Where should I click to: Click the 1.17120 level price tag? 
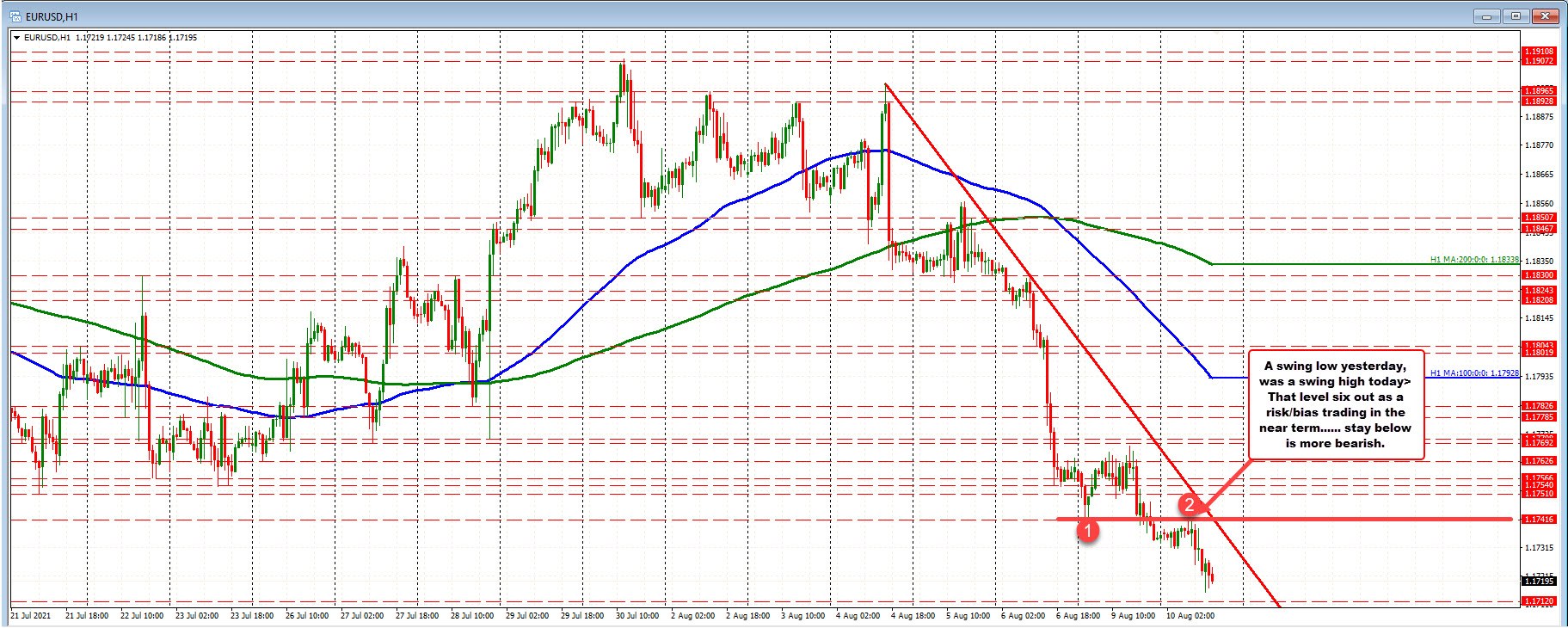[x=1539, y=601]
